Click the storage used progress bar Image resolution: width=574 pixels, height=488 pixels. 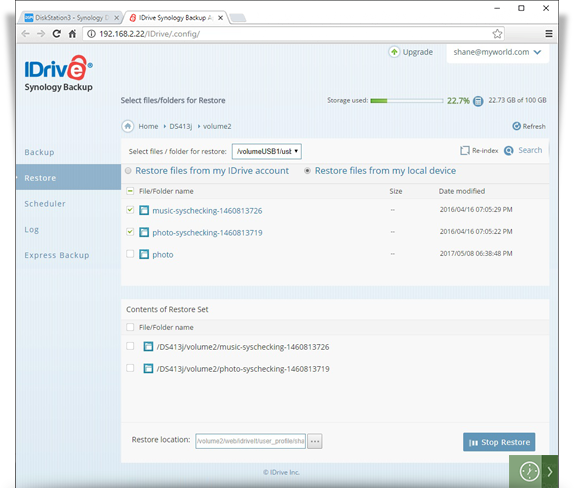[406, 101]
